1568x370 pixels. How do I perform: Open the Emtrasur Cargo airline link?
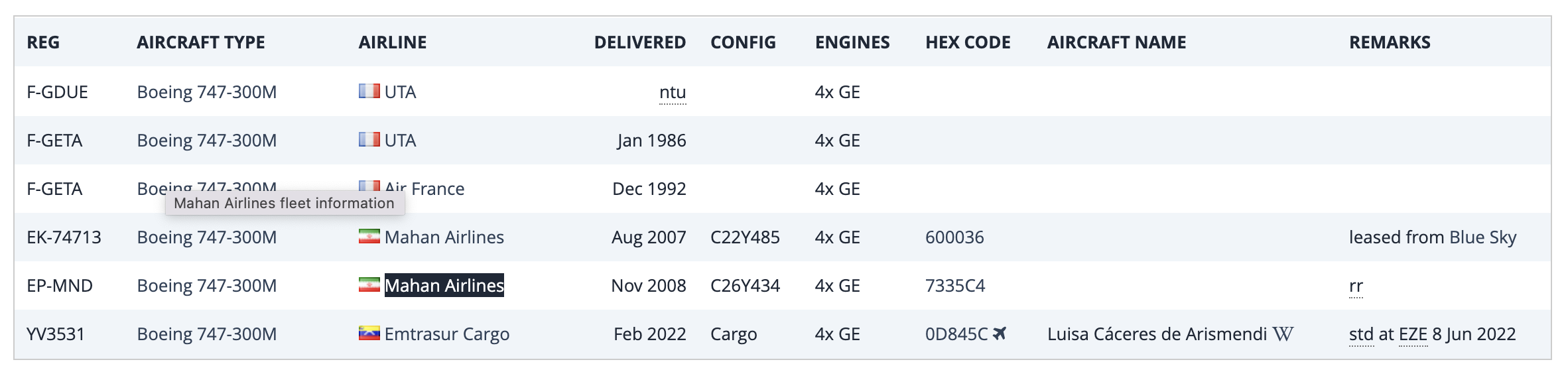(x=446, y=334)
